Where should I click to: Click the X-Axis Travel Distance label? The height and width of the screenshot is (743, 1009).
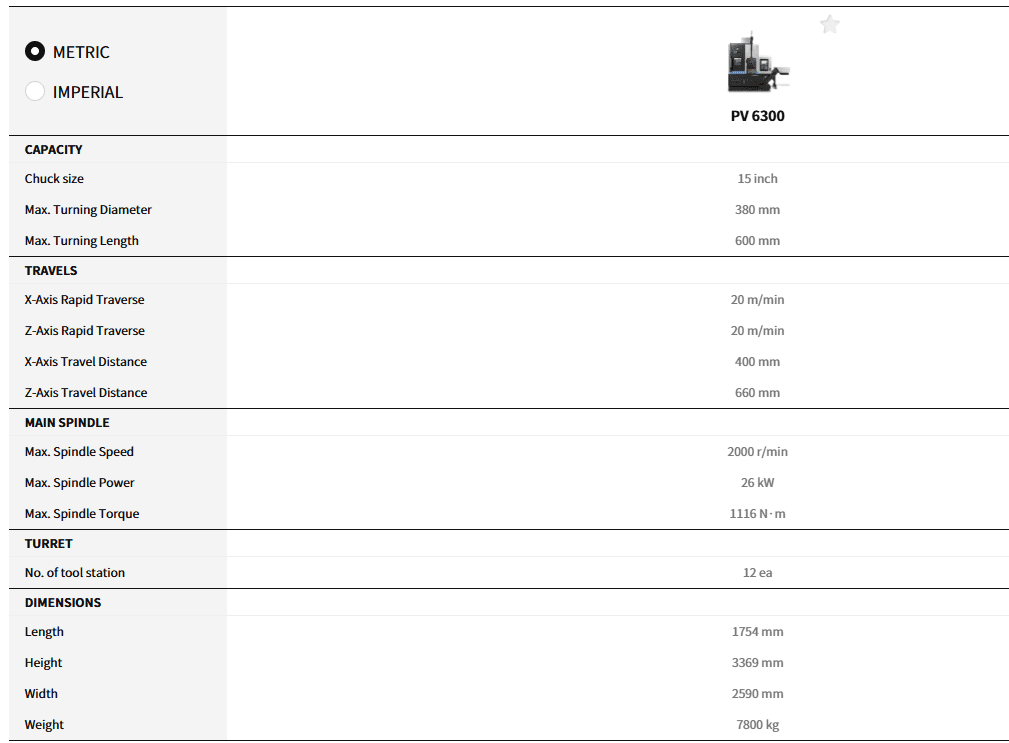point(86,362)
